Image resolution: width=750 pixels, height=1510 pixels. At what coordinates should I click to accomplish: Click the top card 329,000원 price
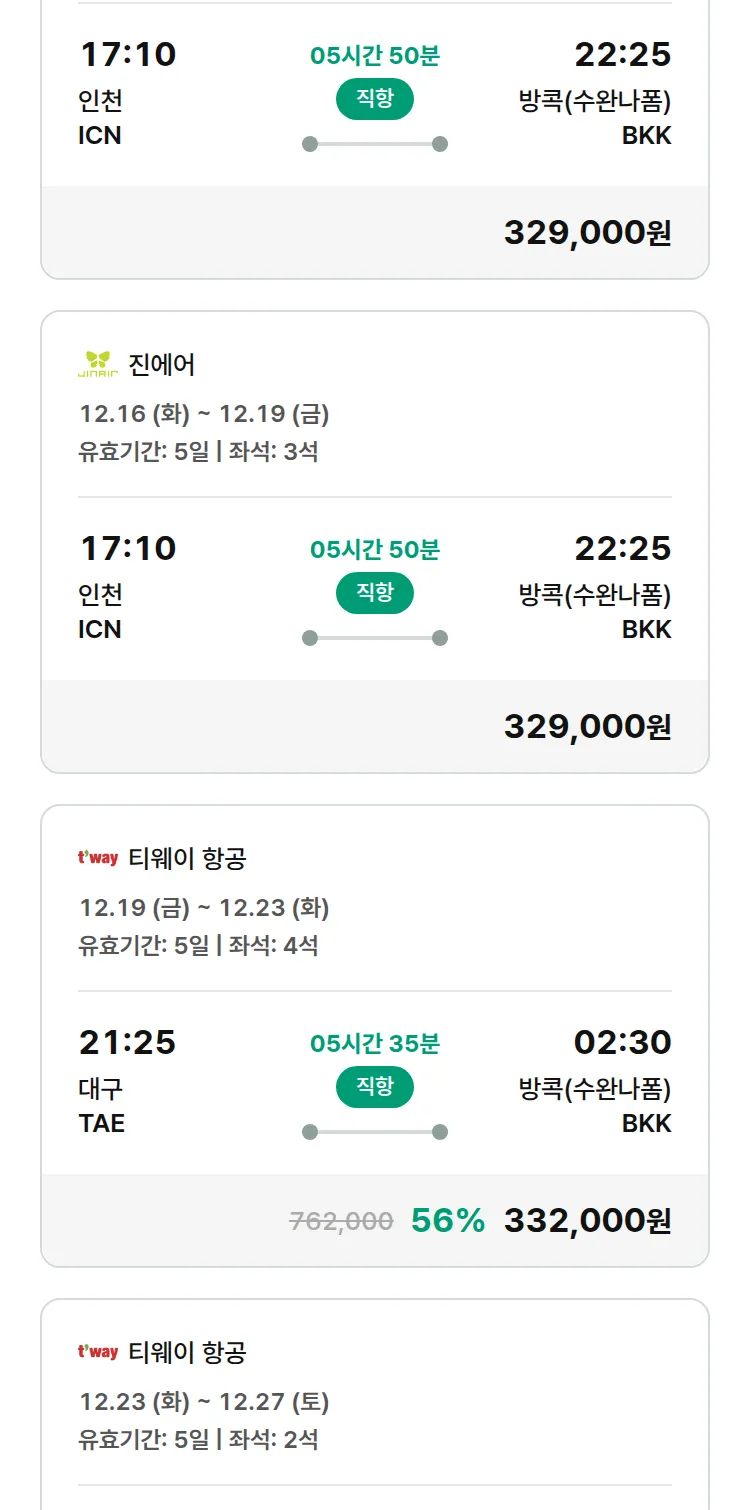pyautogui.click(x=587, y=233)
